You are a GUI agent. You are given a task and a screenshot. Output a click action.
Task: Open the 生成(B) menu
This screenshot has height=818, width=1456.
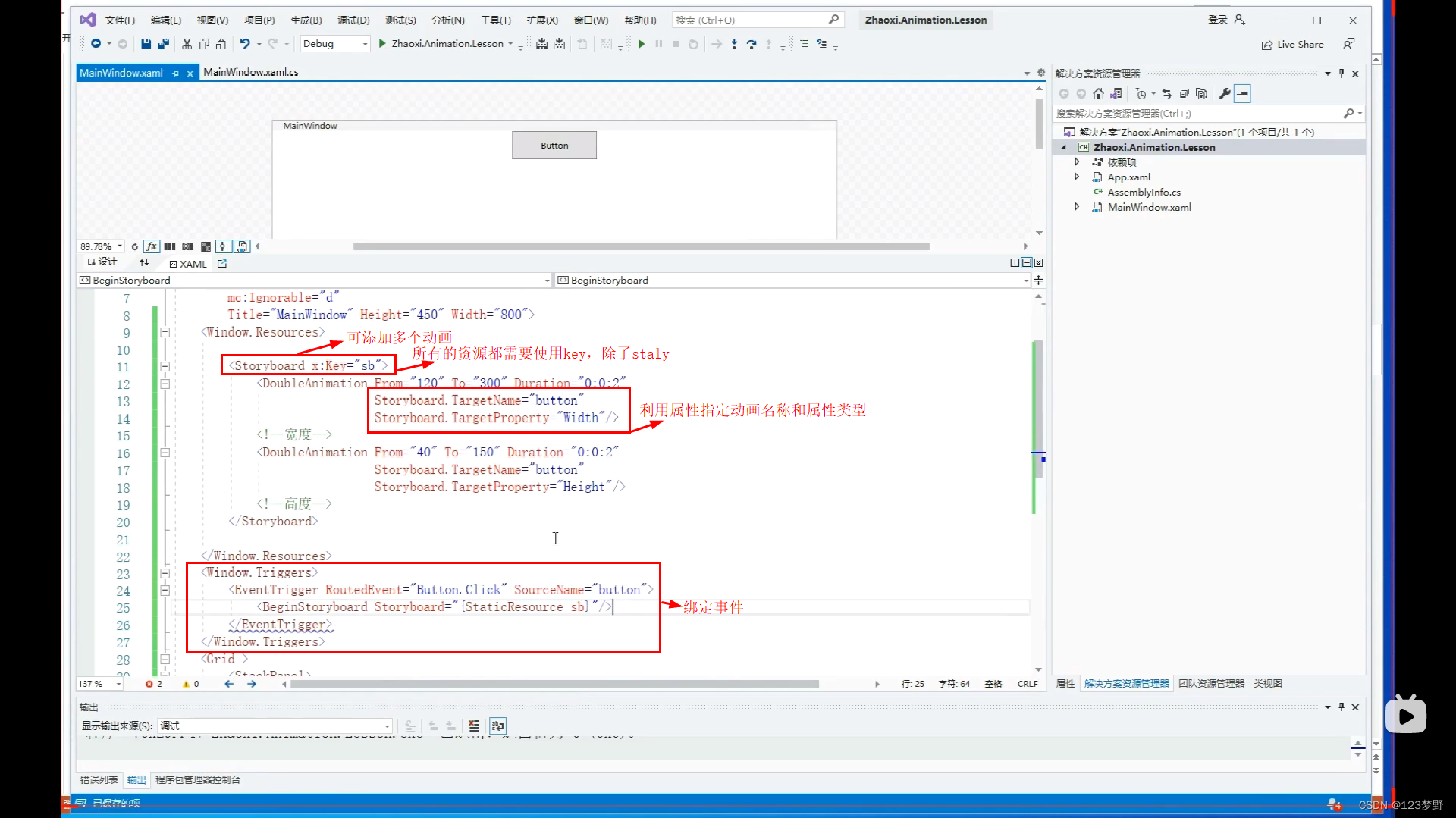(306, 20)
